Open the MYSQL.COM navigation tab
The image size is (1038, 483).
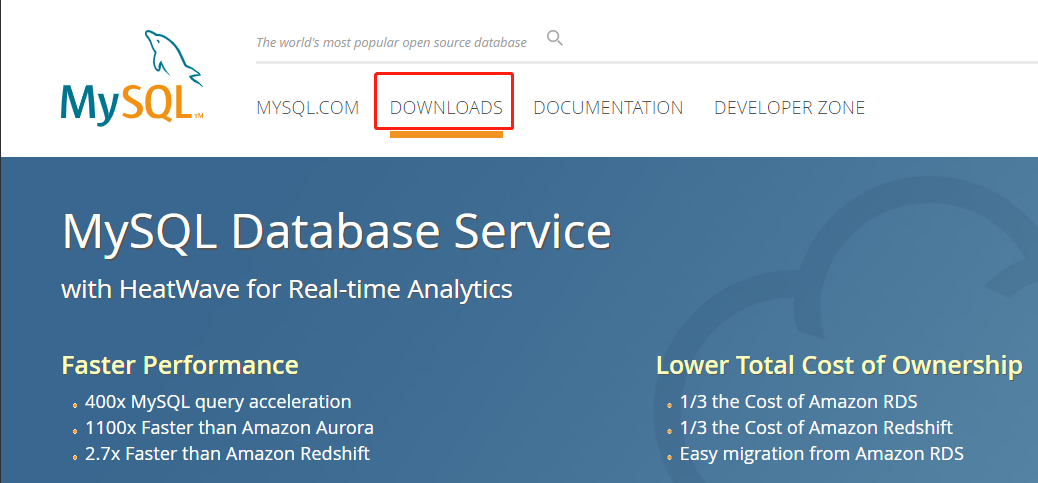tap(307, 107)
